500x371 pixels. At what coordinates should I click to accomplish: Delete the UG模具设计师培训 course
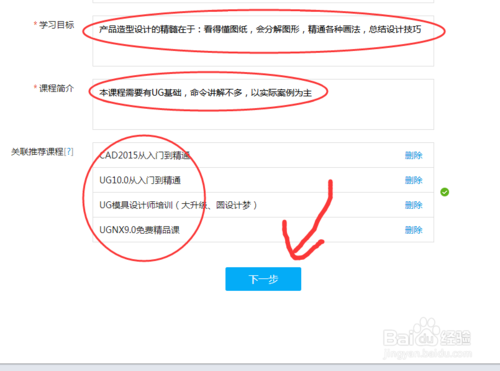413,205
